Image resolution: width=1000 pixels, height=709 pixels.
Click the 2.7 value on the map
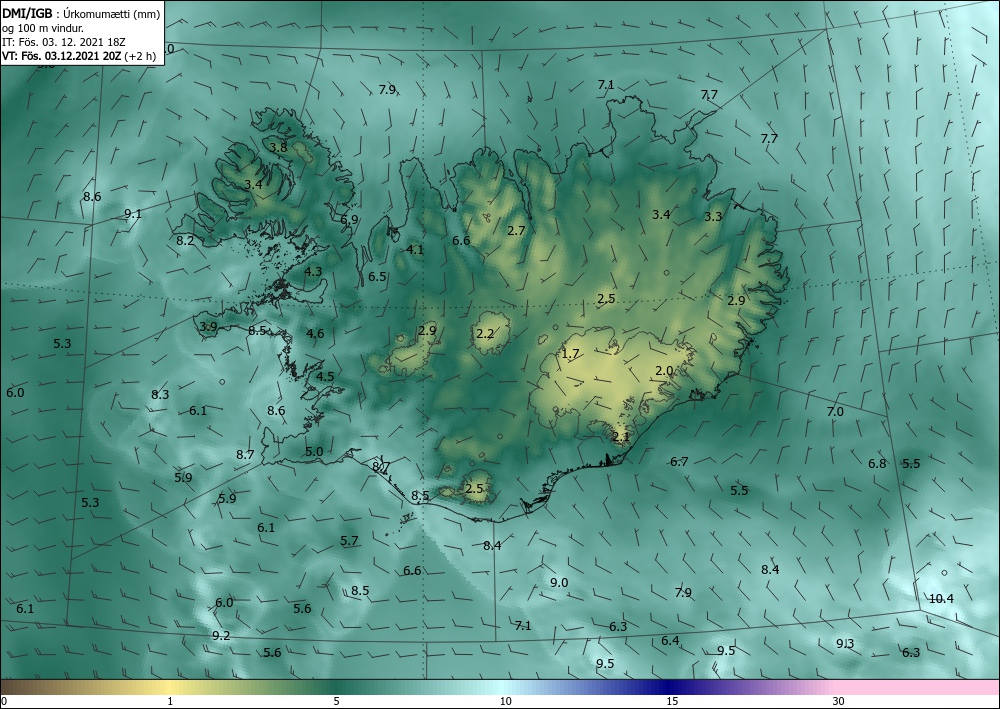[x=516, y=230]
